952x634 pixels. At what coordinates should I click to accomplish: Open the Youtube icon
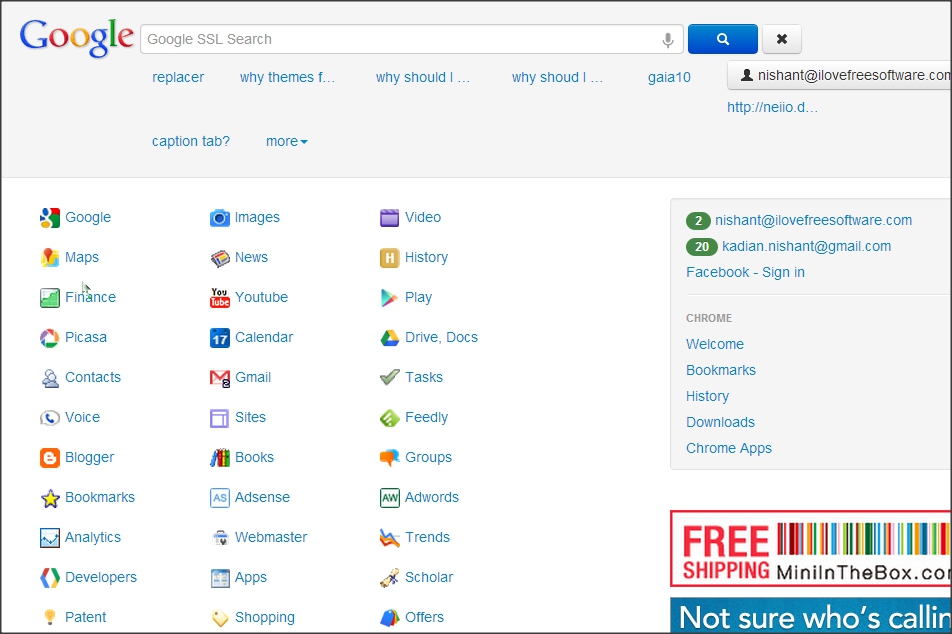220,298
